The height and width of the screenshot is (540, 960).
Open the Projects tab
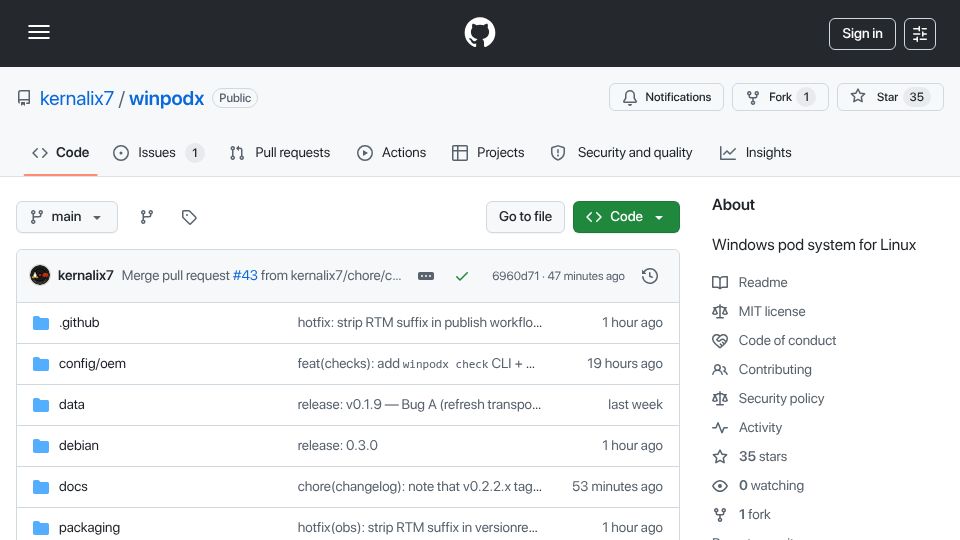(x=488, y=152)
